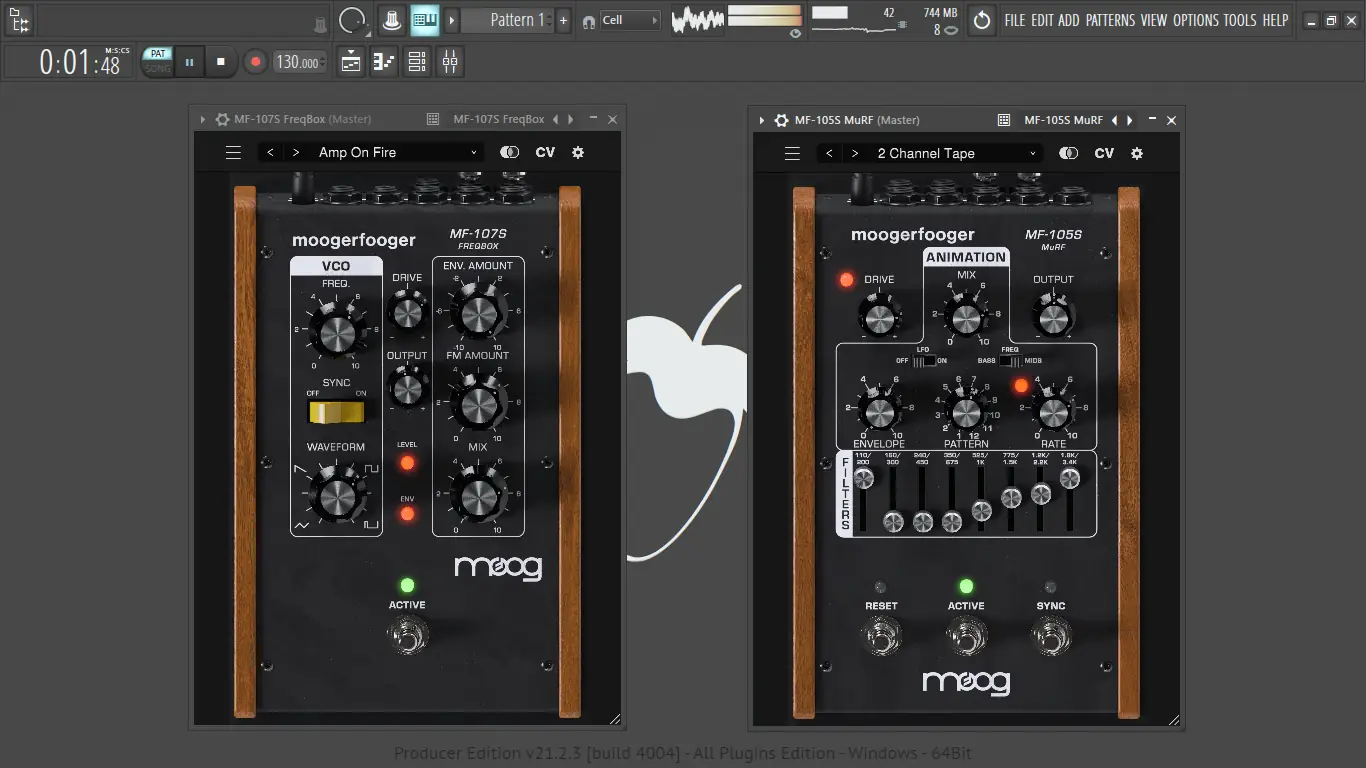
Task: Click the CV button in MuRF
Action: 1104,154
